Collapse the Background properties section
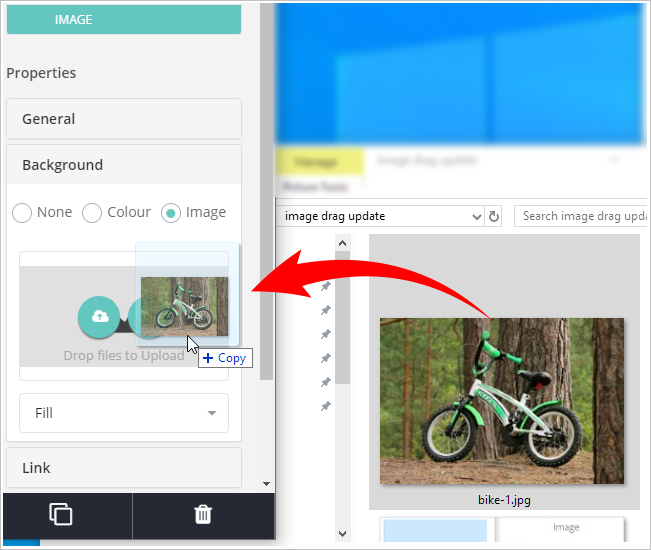 (124, 165)
